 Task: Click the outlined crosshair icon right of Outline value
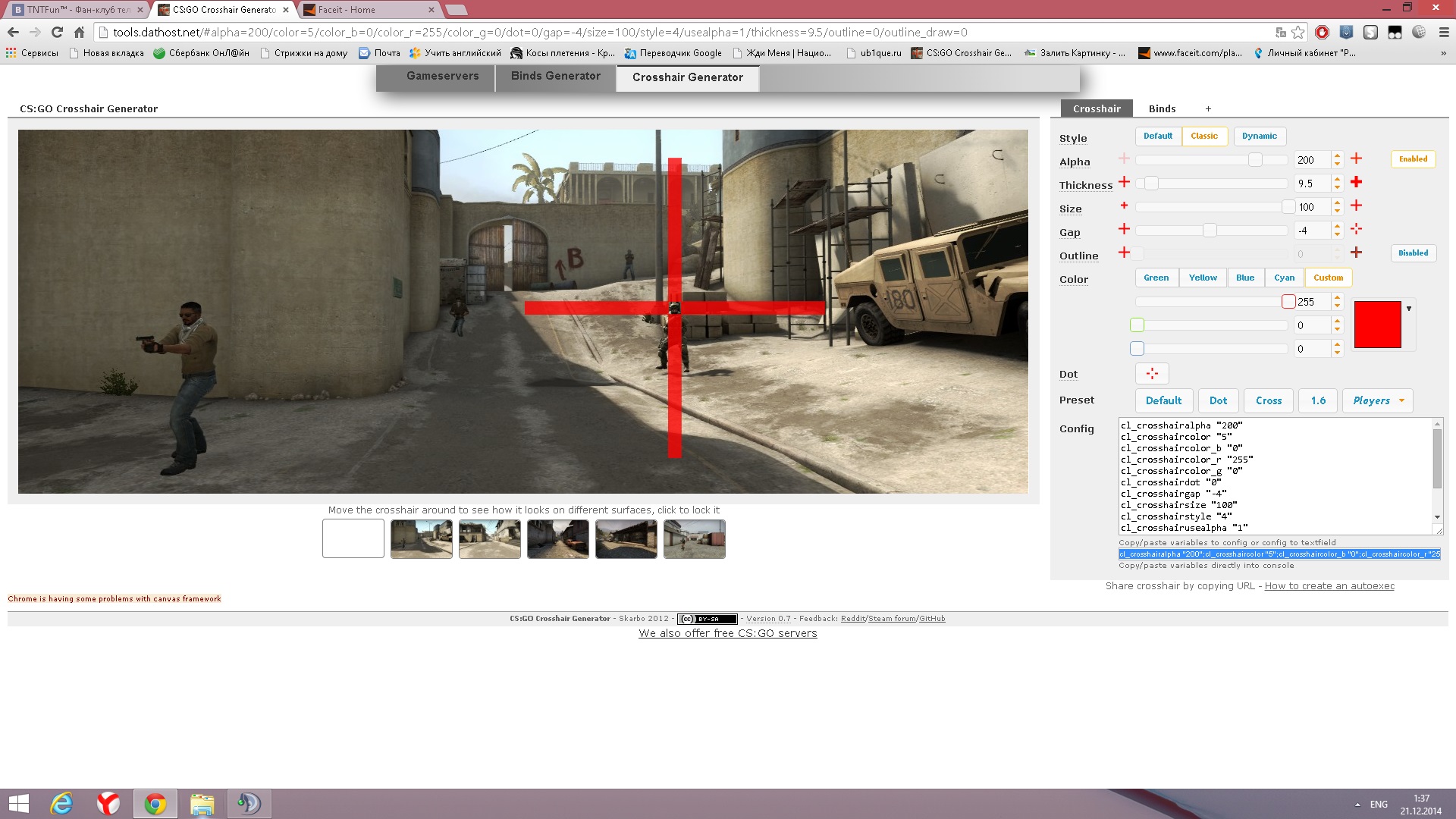(1356, 253)
